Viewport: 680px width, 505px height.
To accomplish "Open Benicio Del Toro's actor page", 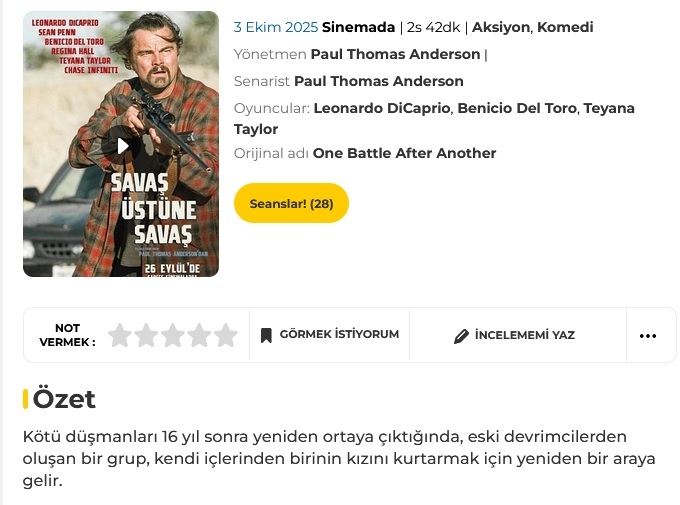I will pyautogui.click(x=516, y=108).
